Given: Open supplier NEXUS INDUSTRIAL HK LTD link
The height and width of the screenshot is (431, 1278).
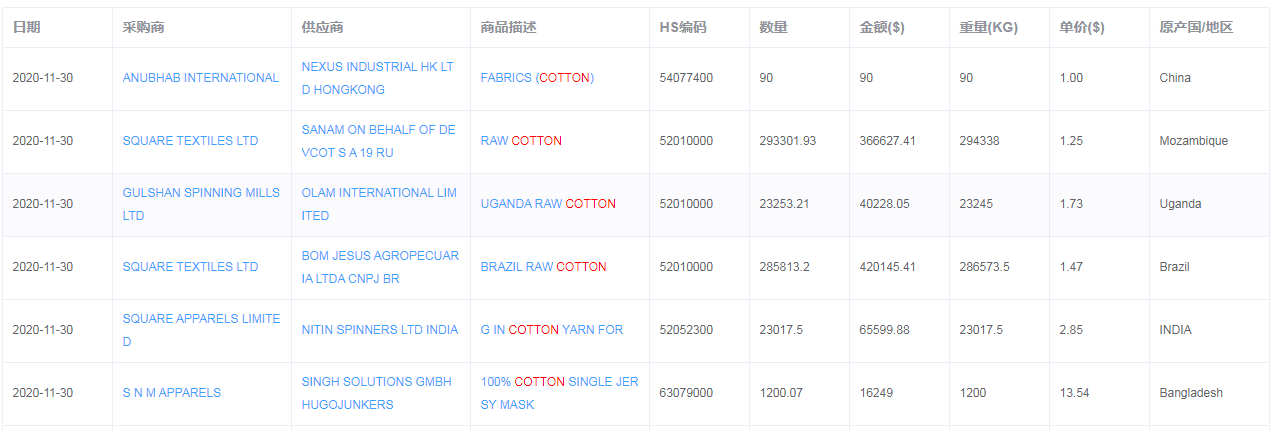Looking at the screenshot, I should pos(378,78).
